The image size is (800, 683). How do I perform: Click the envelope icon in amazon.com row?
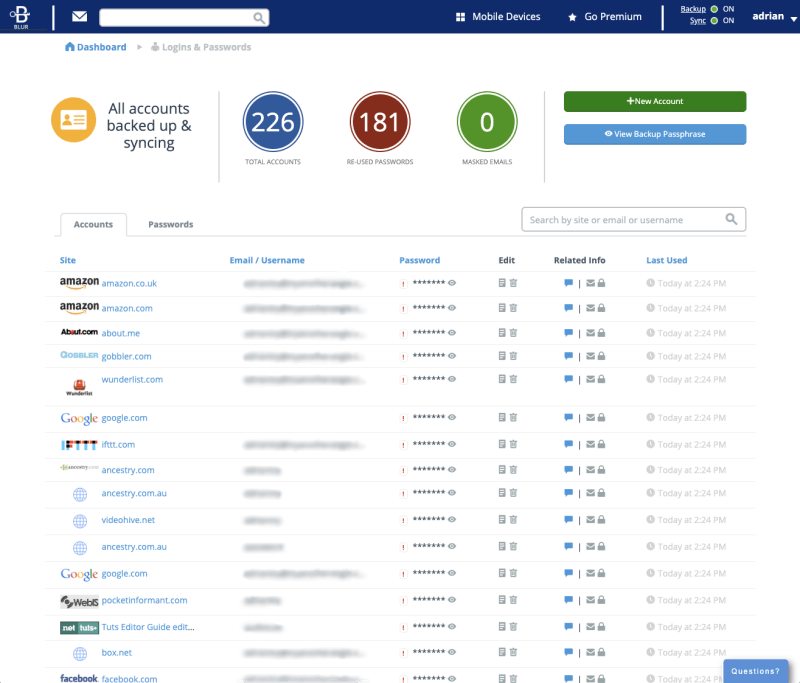click(x=590, y=308)
